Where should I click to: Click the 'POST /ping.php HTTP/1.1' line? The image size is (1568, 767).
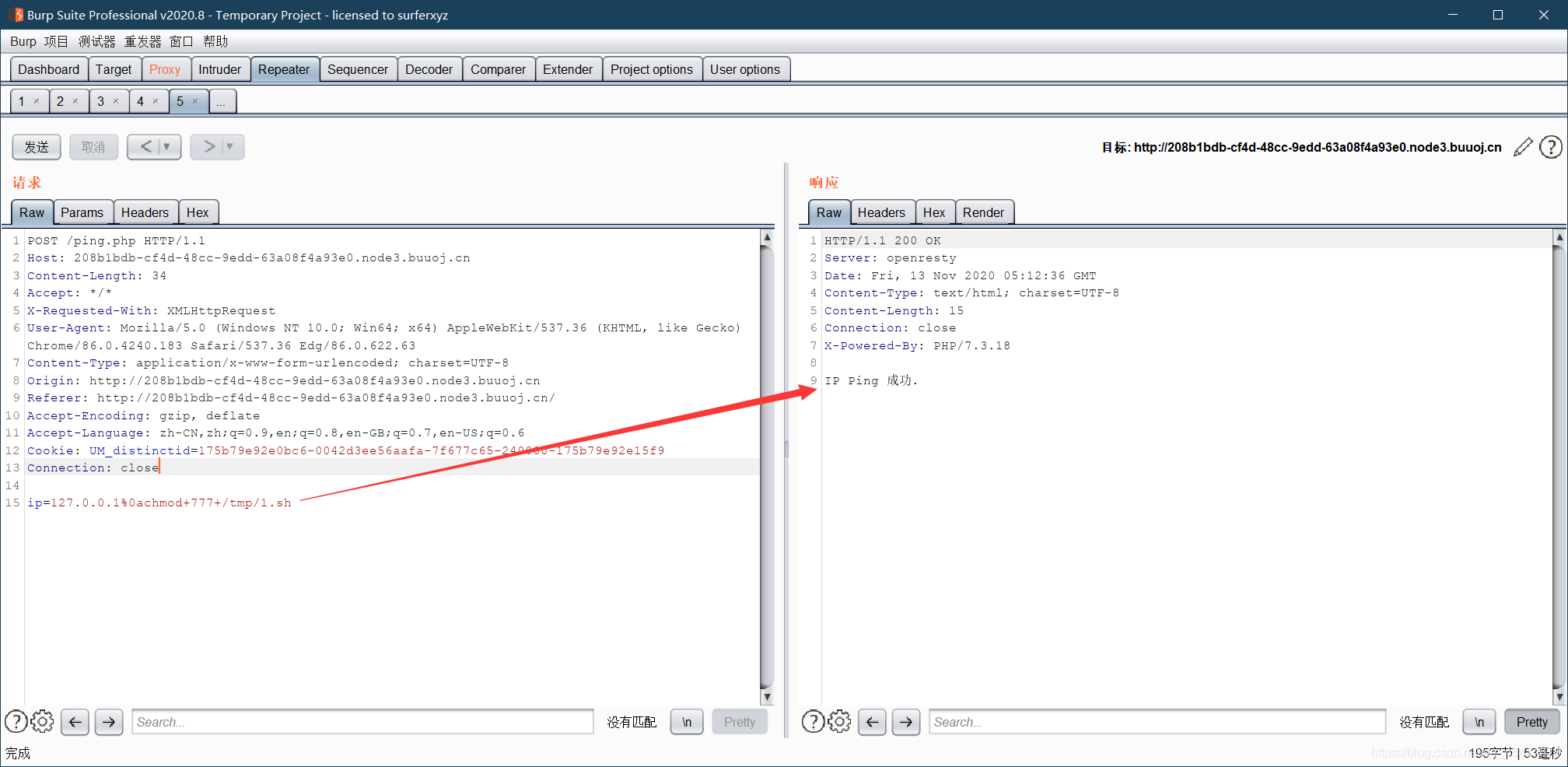117,240
